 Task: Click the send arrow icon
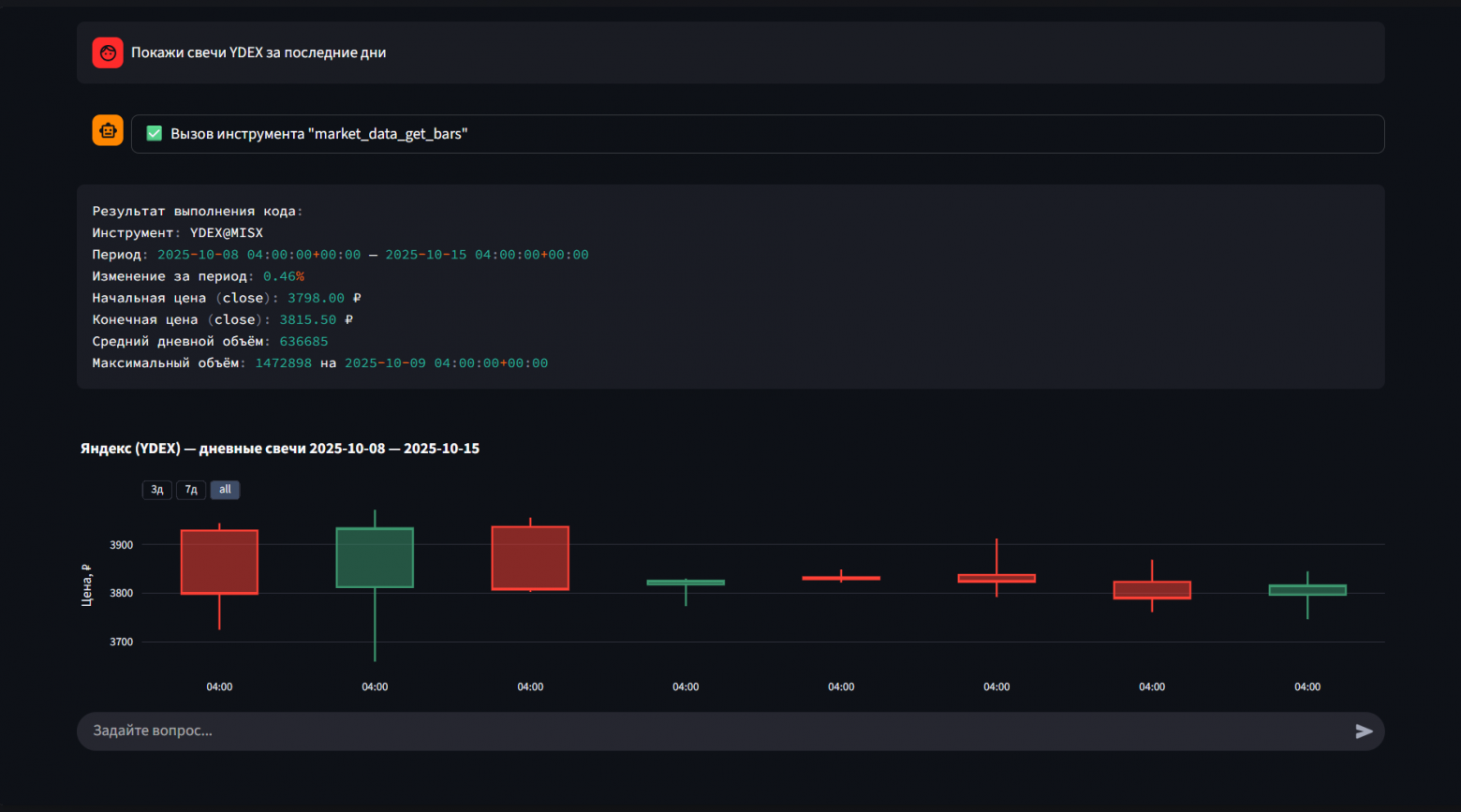coord(1364,731)
